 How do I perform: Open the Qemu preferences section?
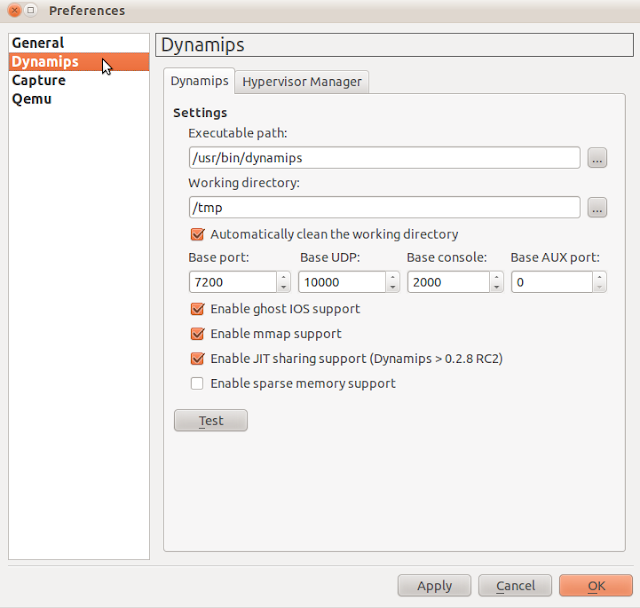point(79,99)
